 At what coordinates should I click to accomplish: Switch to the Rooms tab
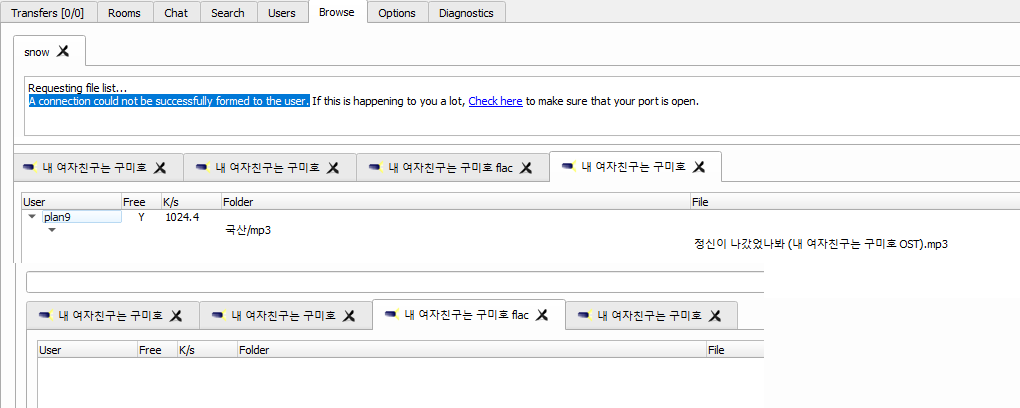(x=124, y=12)
